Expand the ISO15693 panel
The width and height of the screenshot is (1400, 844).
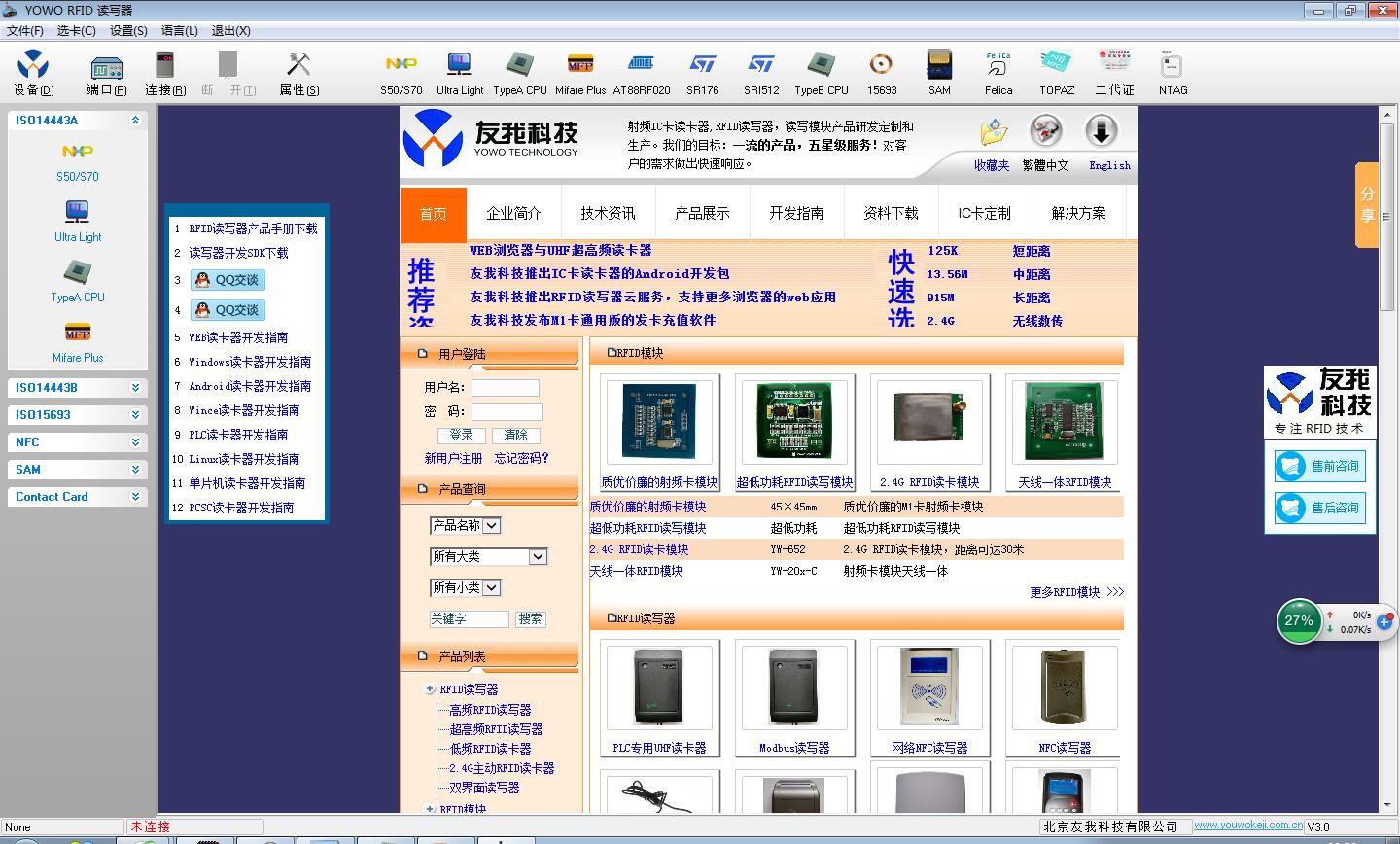point(135,415)
